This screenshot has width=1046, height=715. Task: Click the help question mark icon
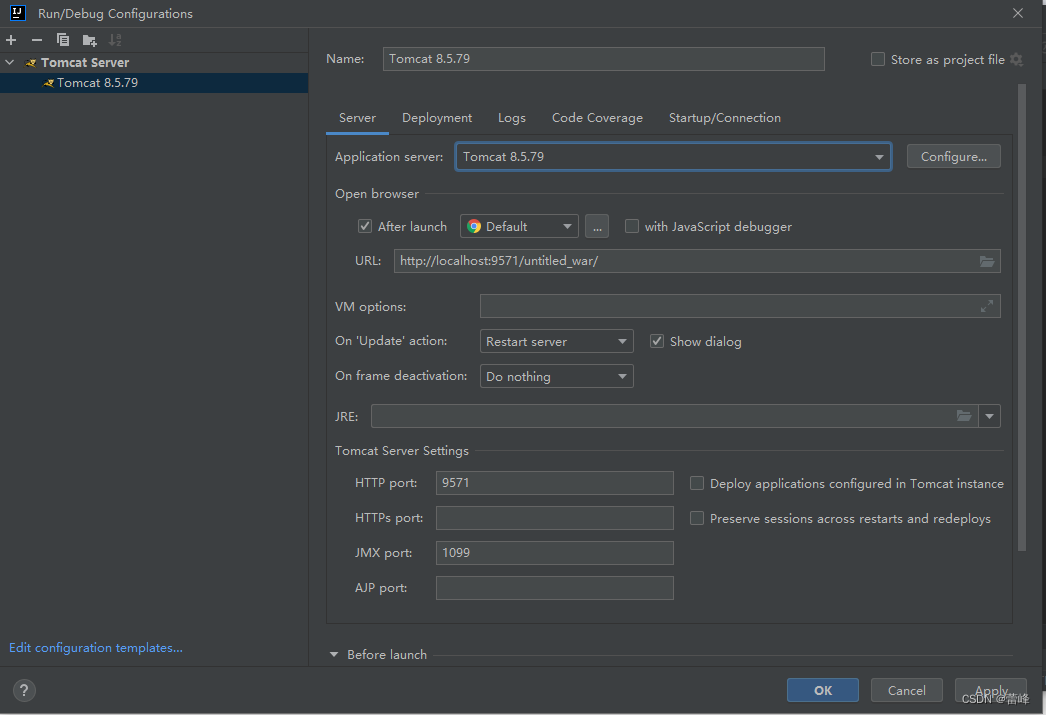24,690
